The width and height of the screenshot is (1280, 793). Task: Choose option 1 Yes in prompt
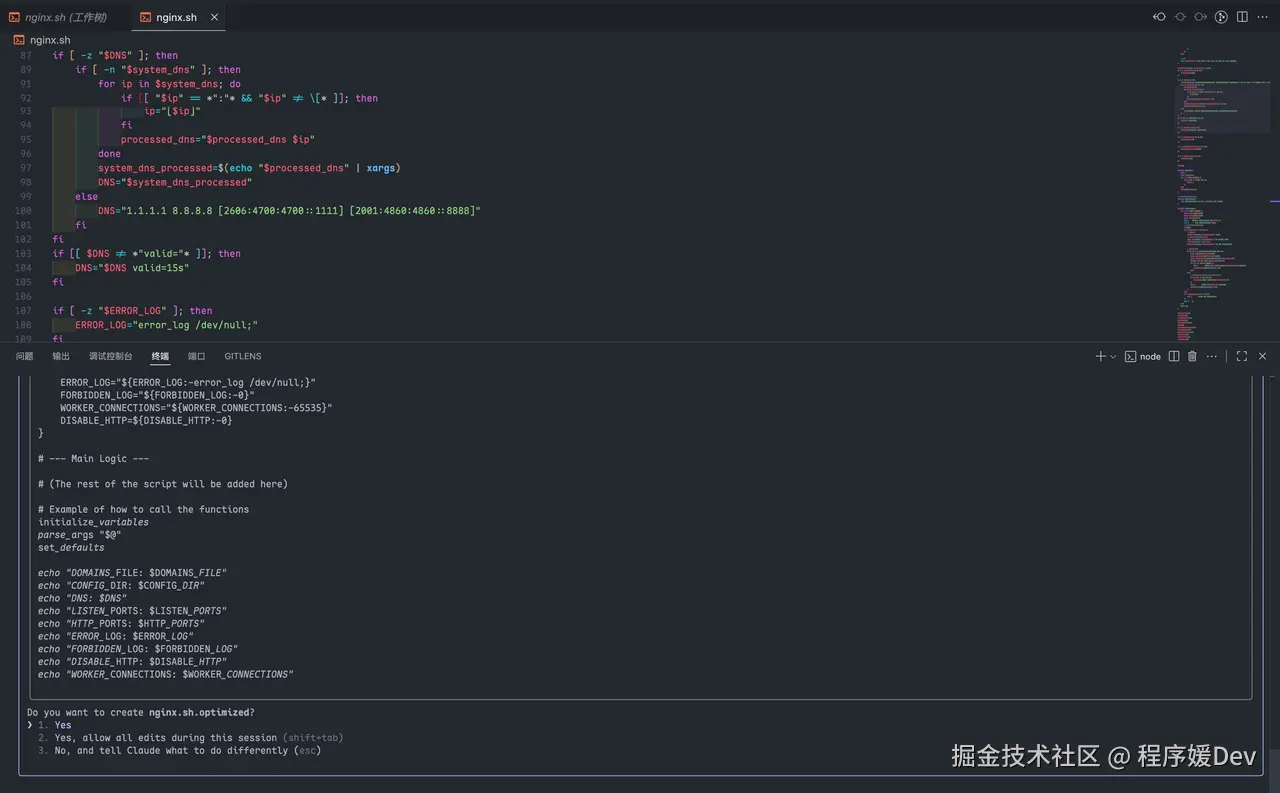coord(63,725)
